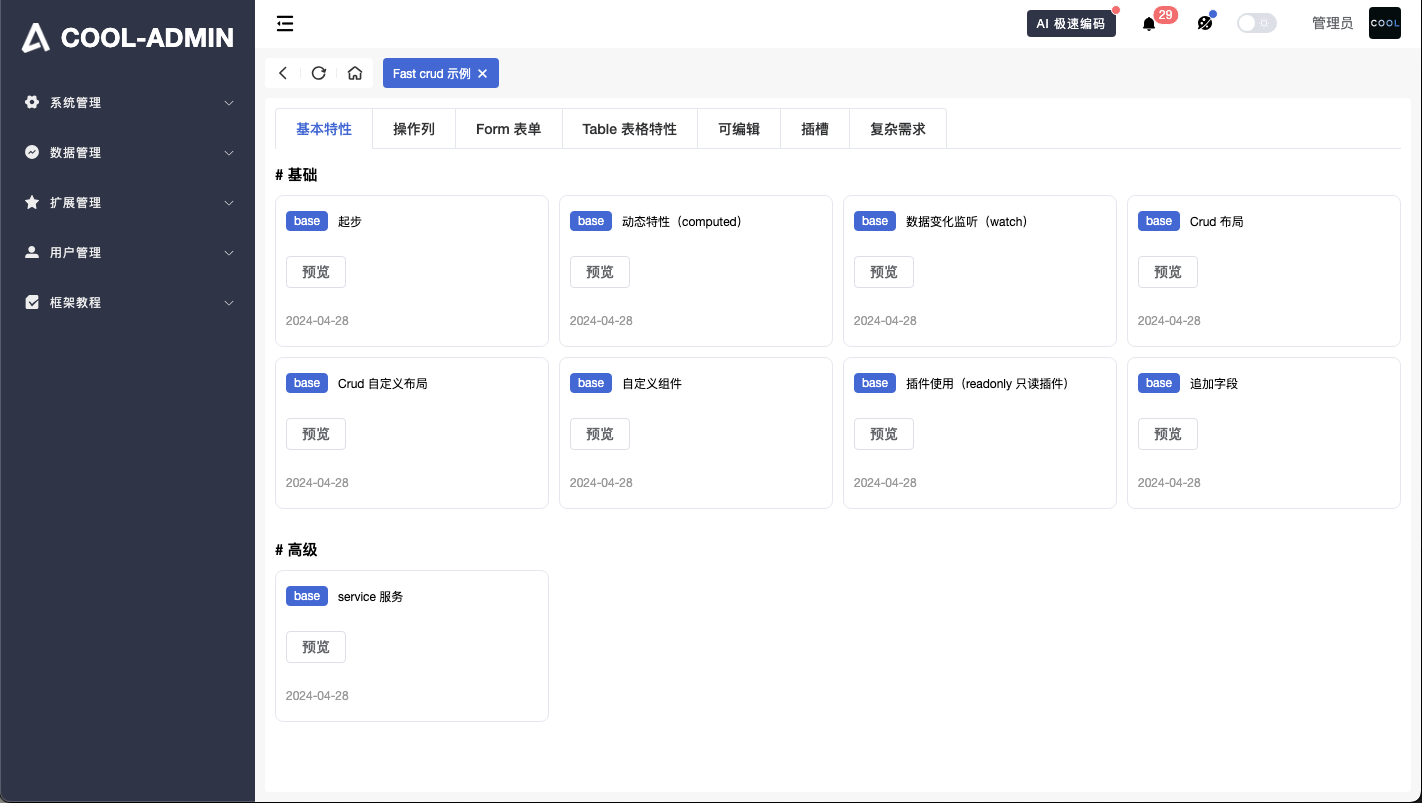Screen dimensions: 1422x803
Task: Preview the service 服务 example
Action: 315,647
